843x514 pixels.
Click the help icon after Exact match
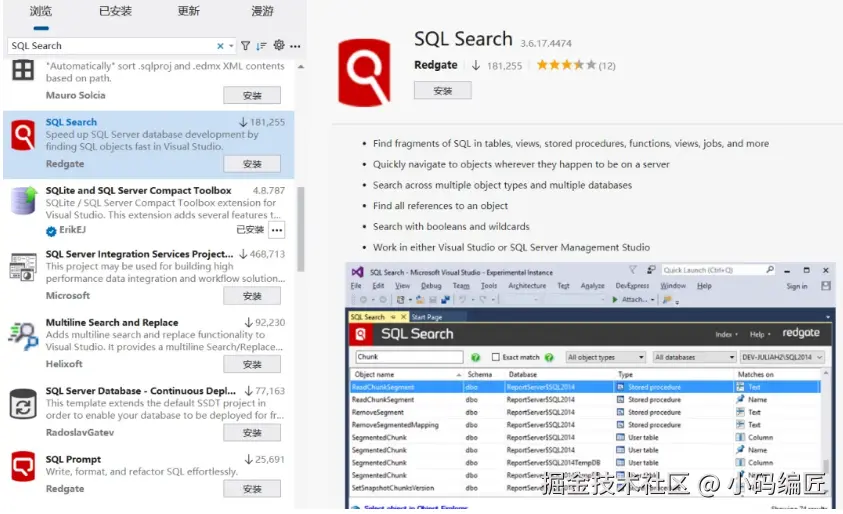(549, 358)
